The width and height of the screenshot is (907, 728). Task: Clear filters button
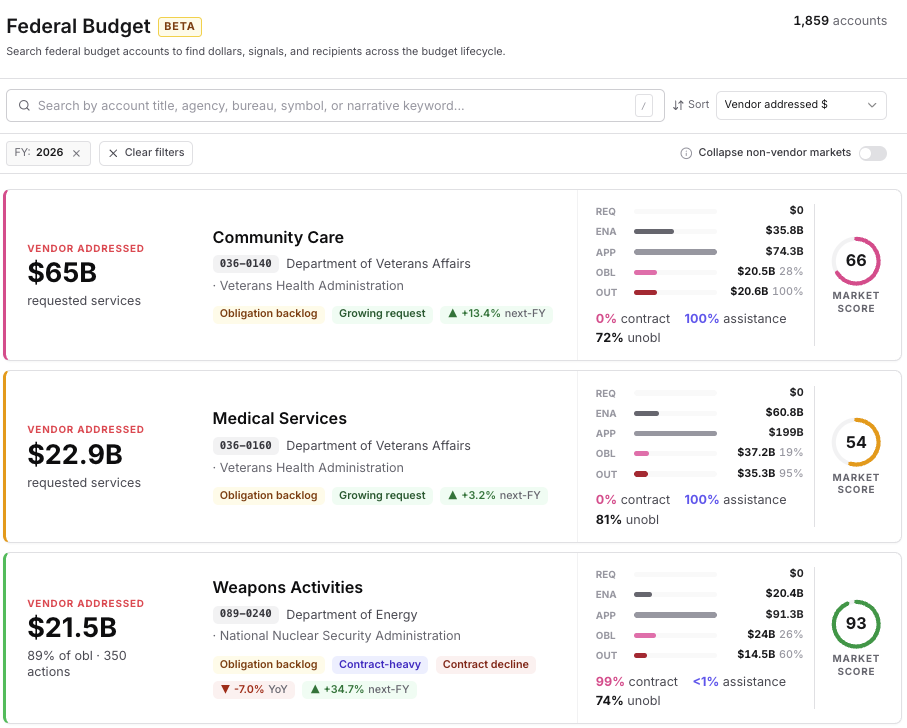point(146,153)
